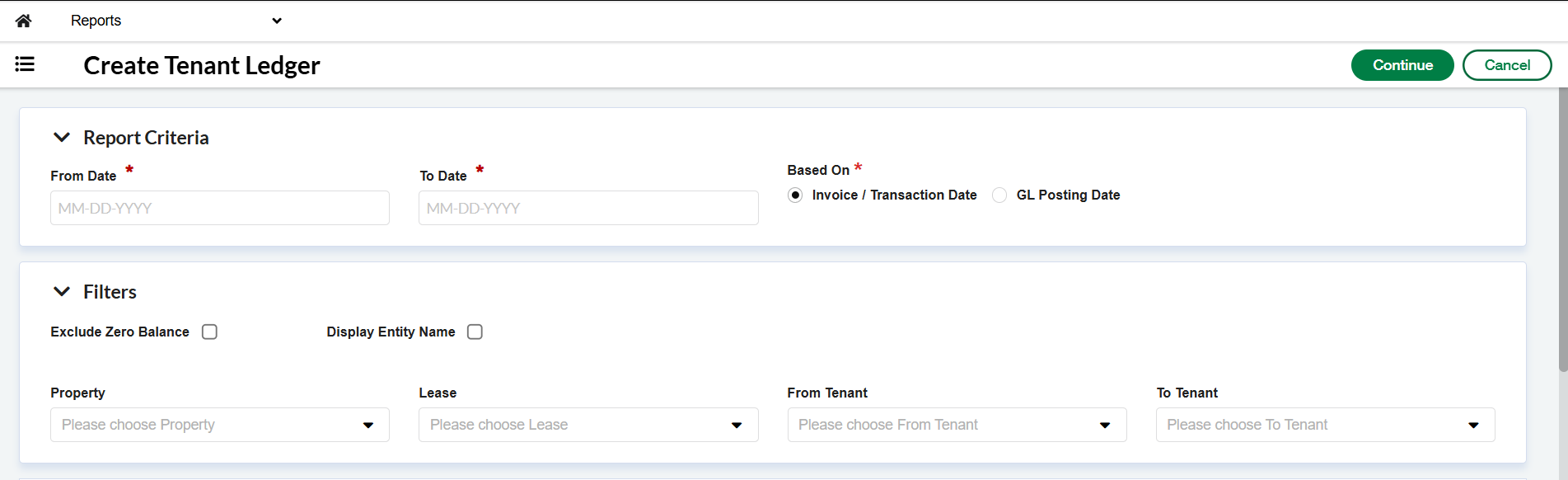Viewport: 1568px width, 480px height.
Task: Click the Continue button
Action: point(1402,65)
